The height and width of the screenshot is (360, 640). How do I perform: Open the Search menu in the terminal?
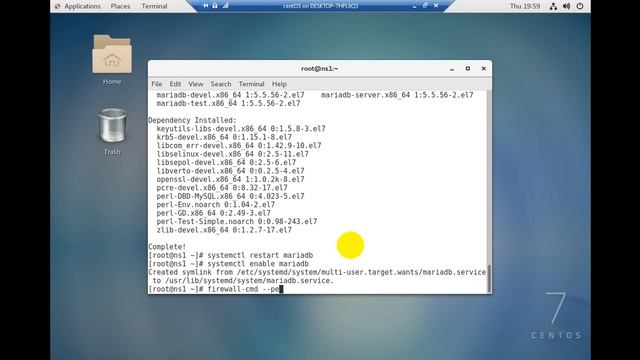click(221, 84)
